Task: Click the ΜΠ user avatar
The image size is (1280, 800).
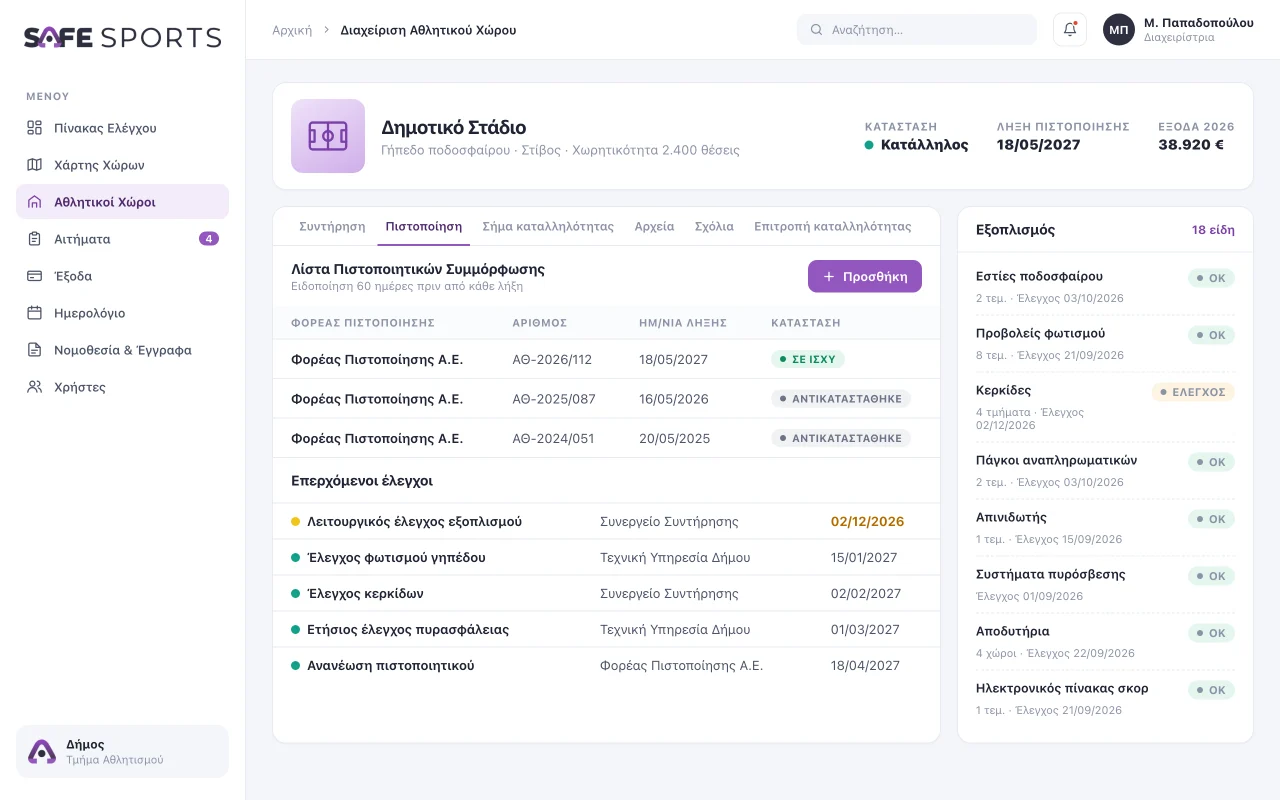Action: click(1119, 30)
